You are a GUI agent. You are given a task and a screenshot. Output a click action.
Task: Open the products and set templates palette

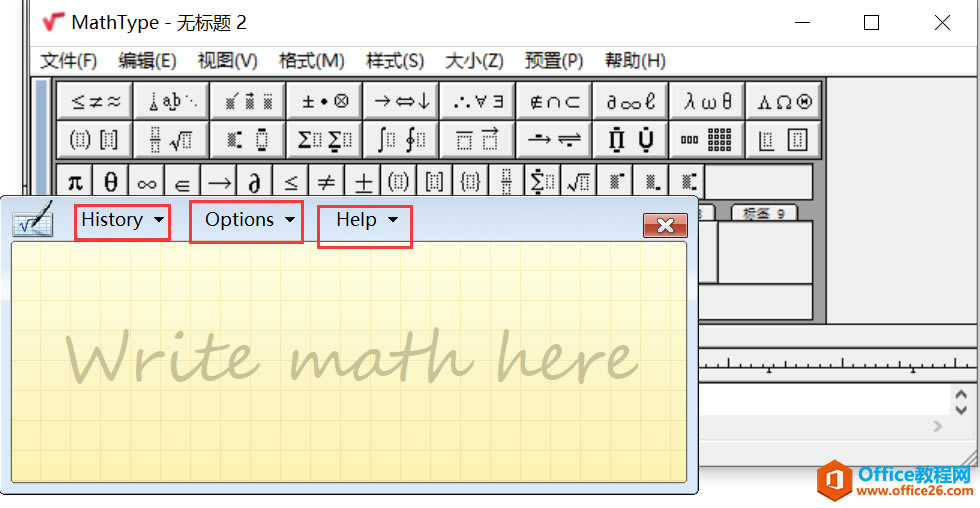click(631, 139)
